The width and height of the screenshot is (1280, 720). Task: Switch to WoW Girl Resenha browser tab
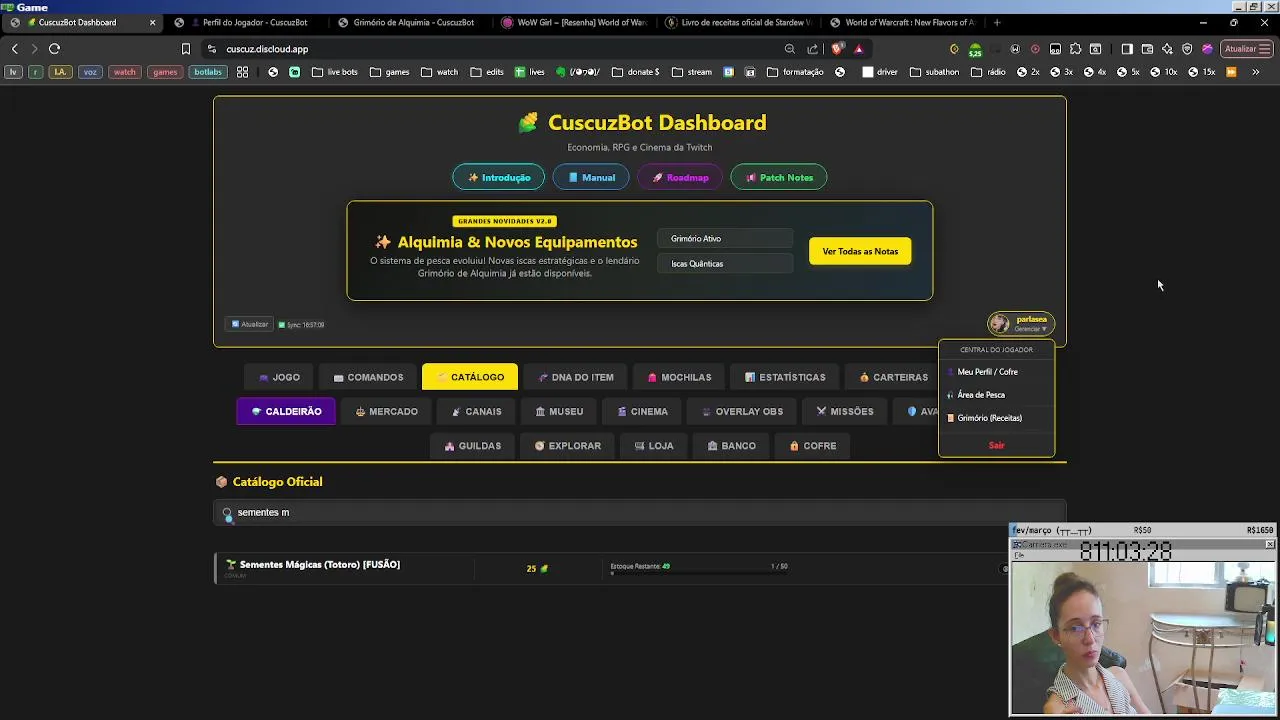pos(573,22)
